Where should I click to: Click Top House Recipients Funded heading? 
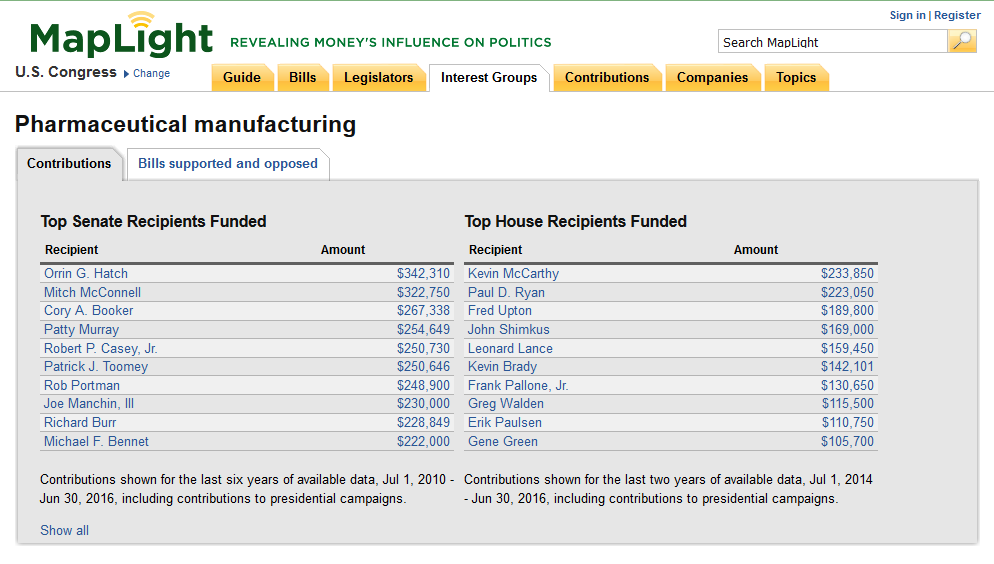pos(576,221)
